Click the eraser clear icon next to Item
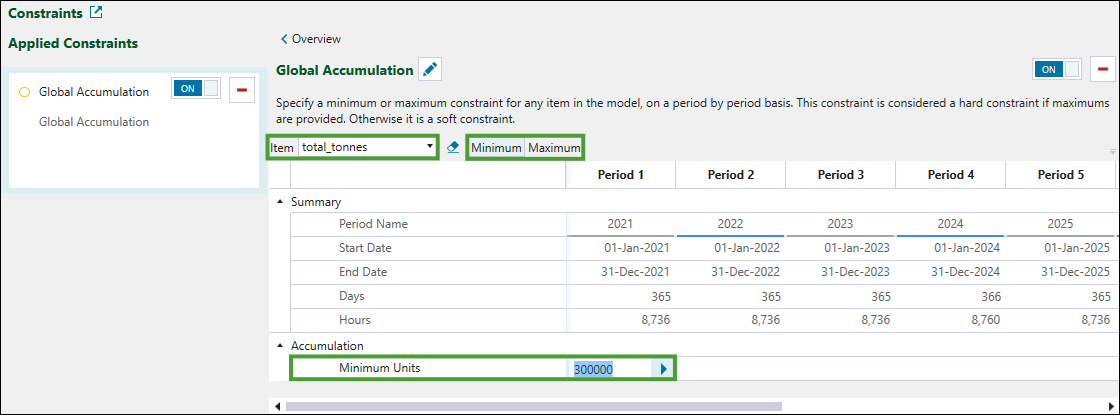The width and height of the screenshot is (1120, 415). pos(453,147)
